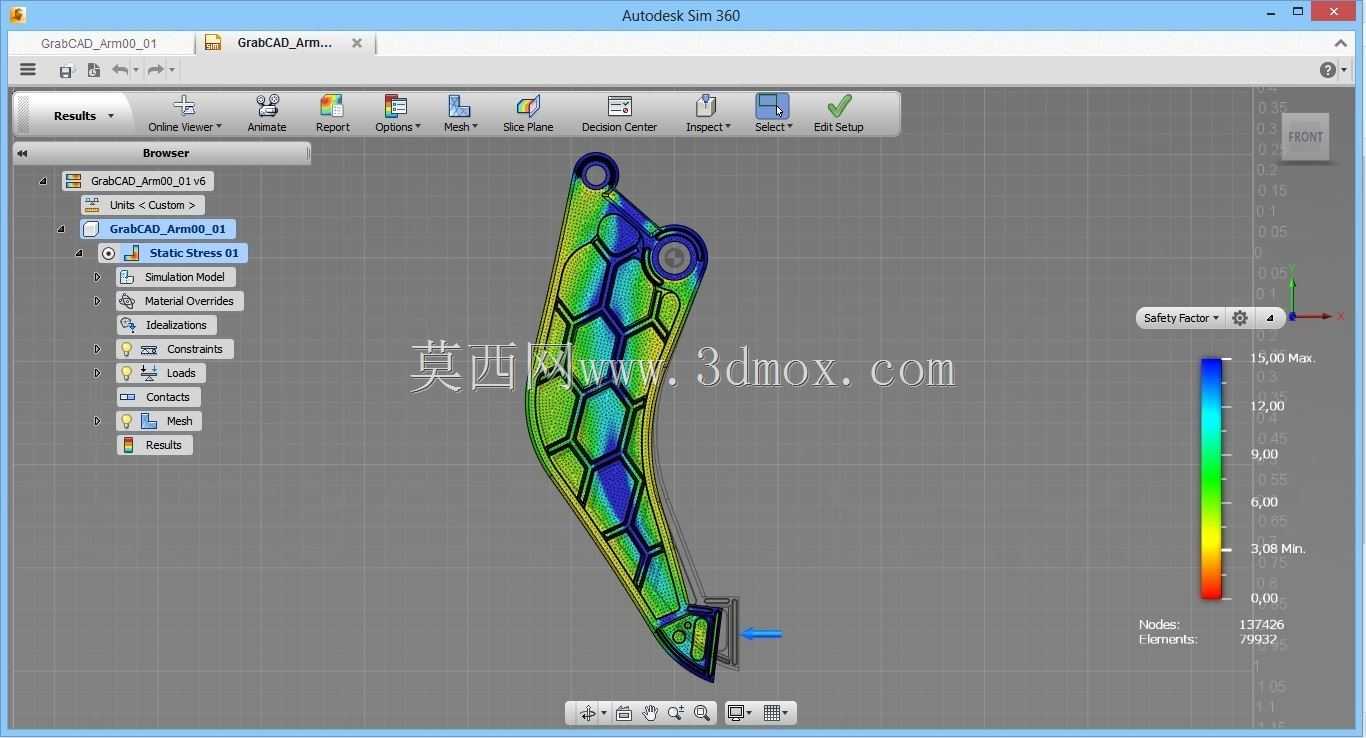Collapse the Static Stress 01 node
Image resolution: width=1366 pixels, height=738 pixels.
tap(79, 253)
